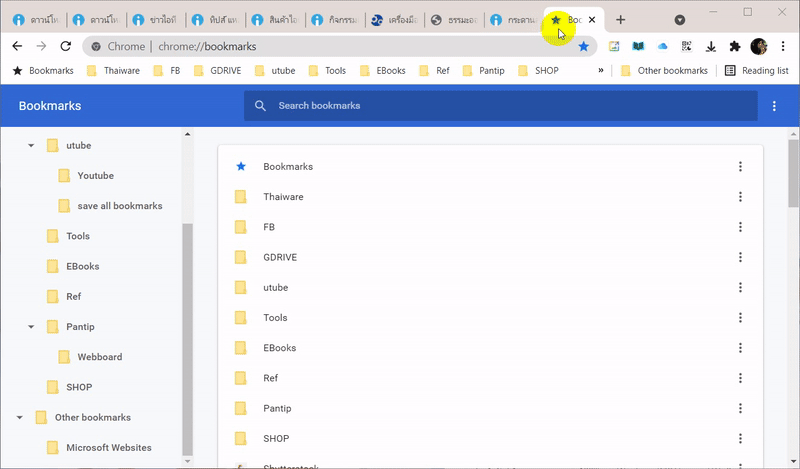
Task: Click Bookmarks star link on bookmarks bar
Action: point(43,70)
